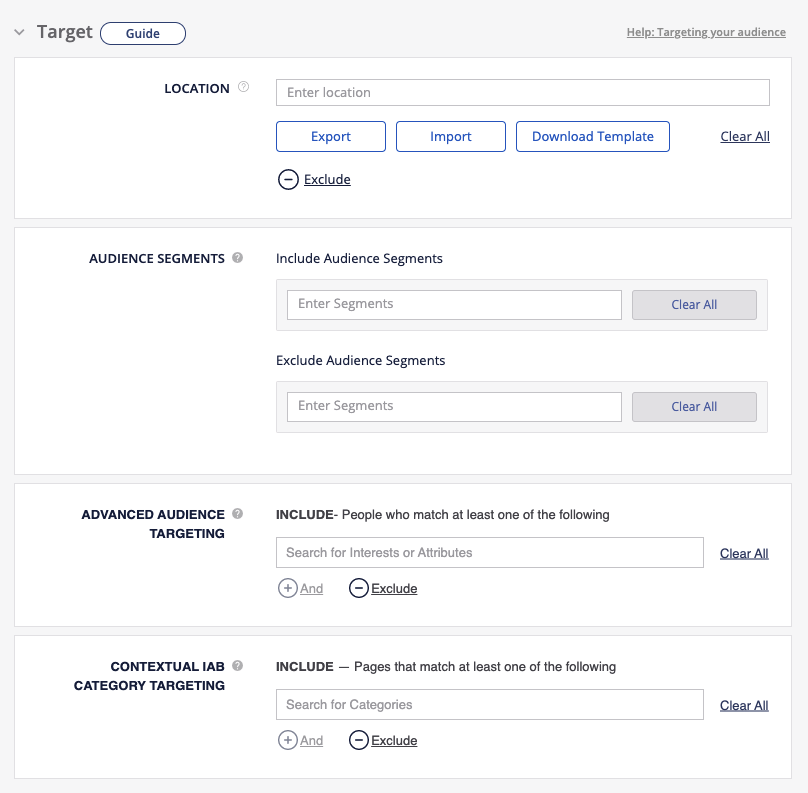The width and height of the screenshot is (808, 793).
Task: Export the location list
Action: (x=331, y=136)
